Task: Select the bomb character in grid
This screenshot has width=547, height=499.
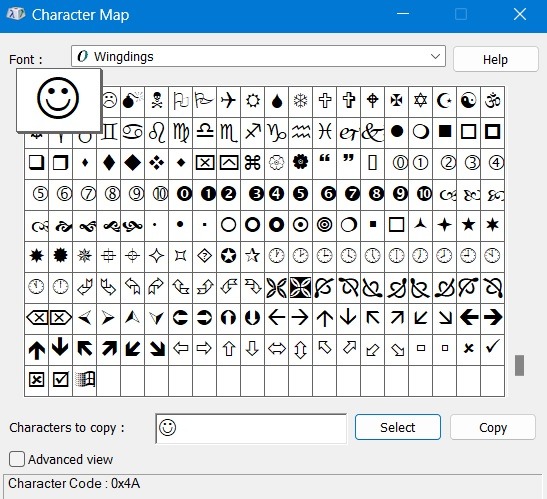Action: pyautogui.click(x=133, y=101)
